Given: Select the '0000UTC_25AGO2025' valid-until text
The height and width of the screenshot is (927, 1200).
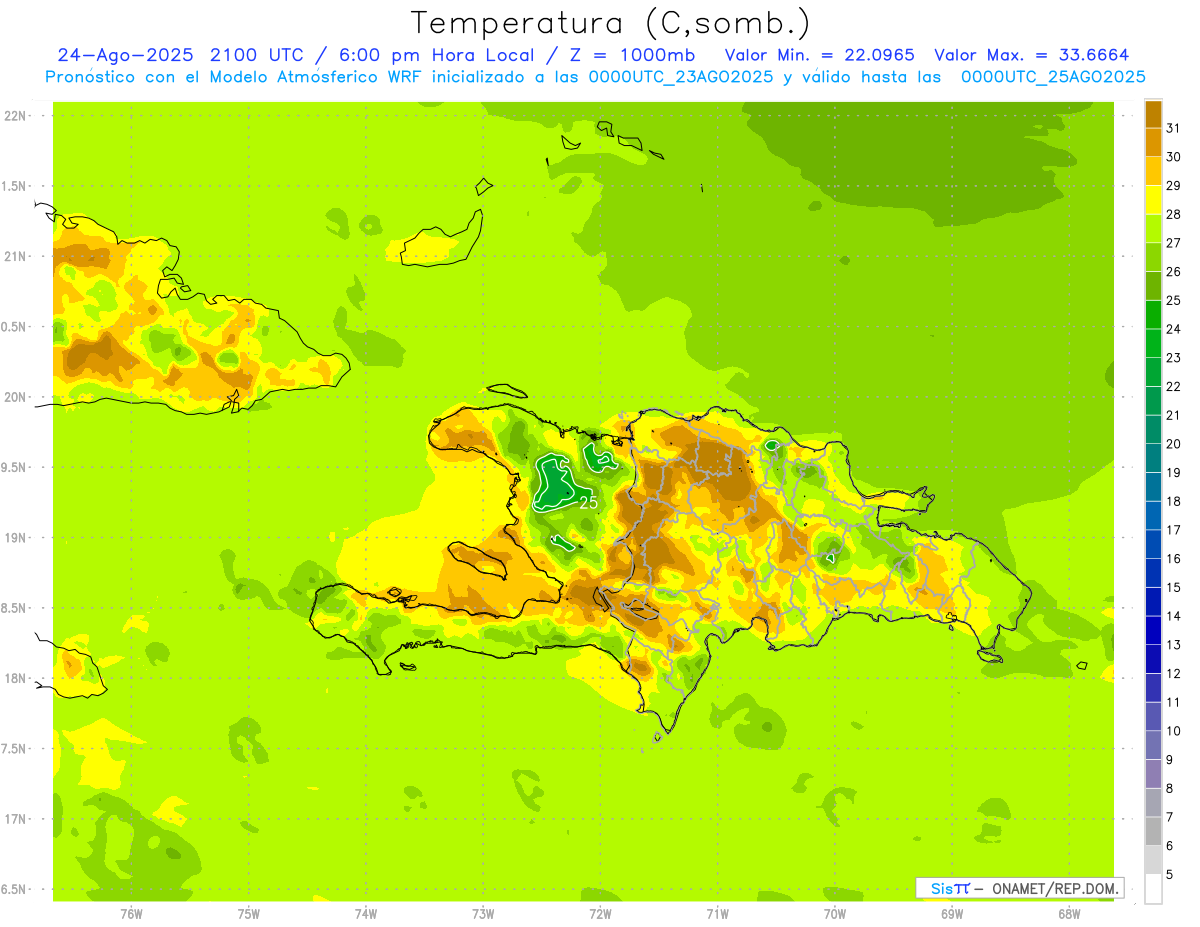Looking at the screenshot, I should click(x=1053, y=77).
